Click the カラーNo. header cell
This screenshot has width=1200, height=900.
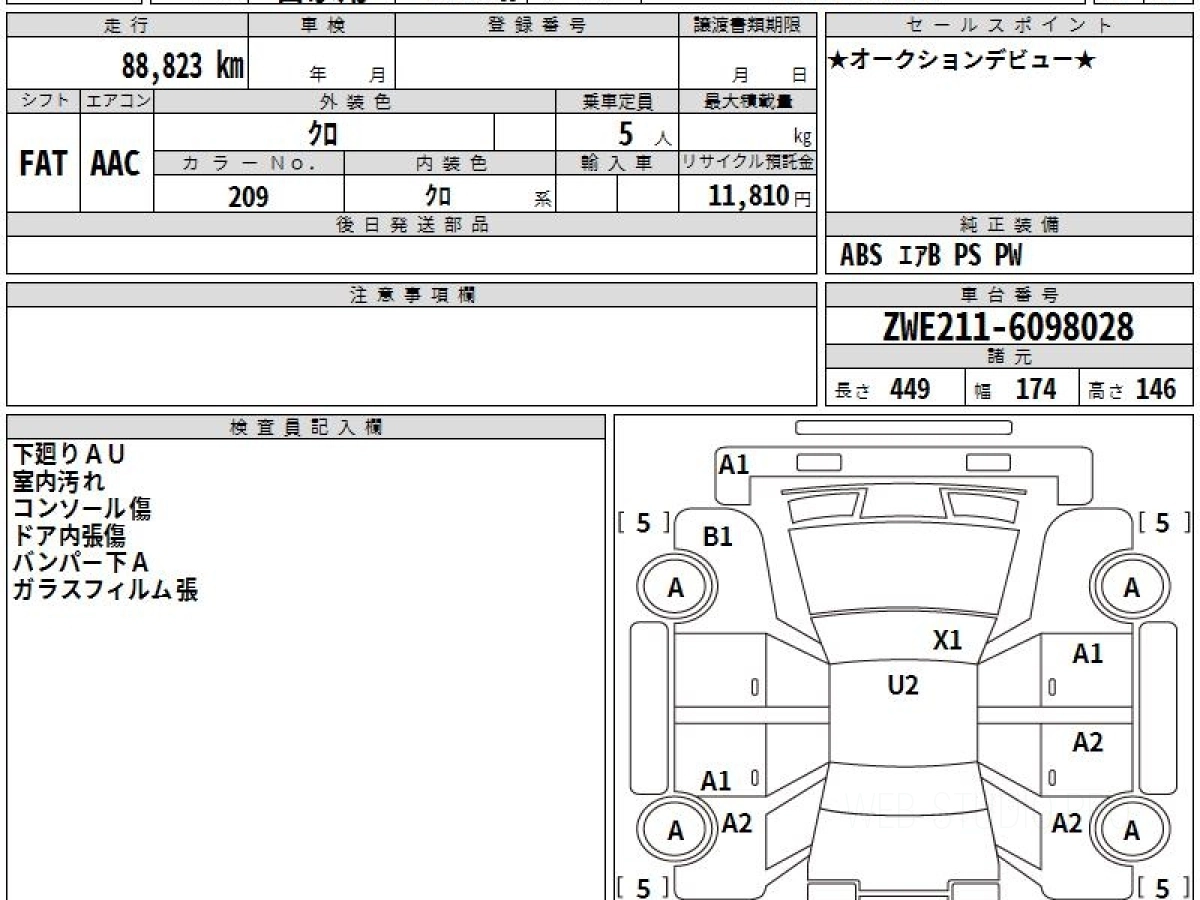click(x=249, y=164)
